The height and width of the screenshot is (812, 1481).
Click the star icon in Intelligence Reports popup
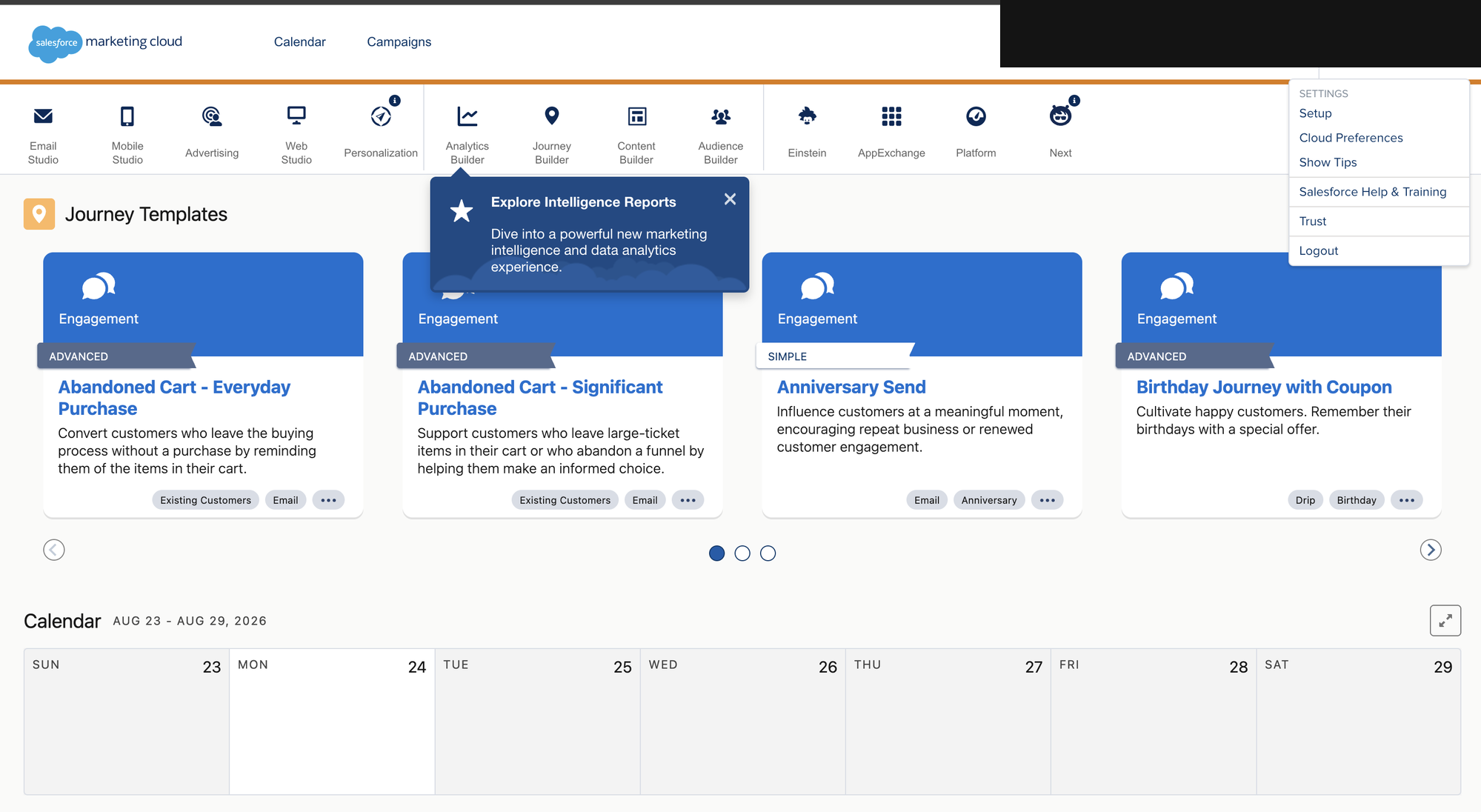pos(462,211)
